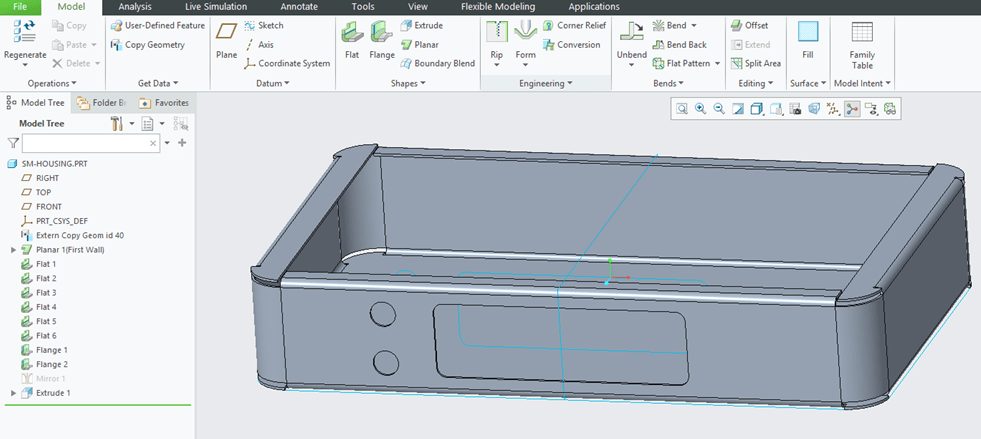Toggle spin center display in graphics toolbar
Viewport: 981px width, 439px height.
[x=852, y=109]
